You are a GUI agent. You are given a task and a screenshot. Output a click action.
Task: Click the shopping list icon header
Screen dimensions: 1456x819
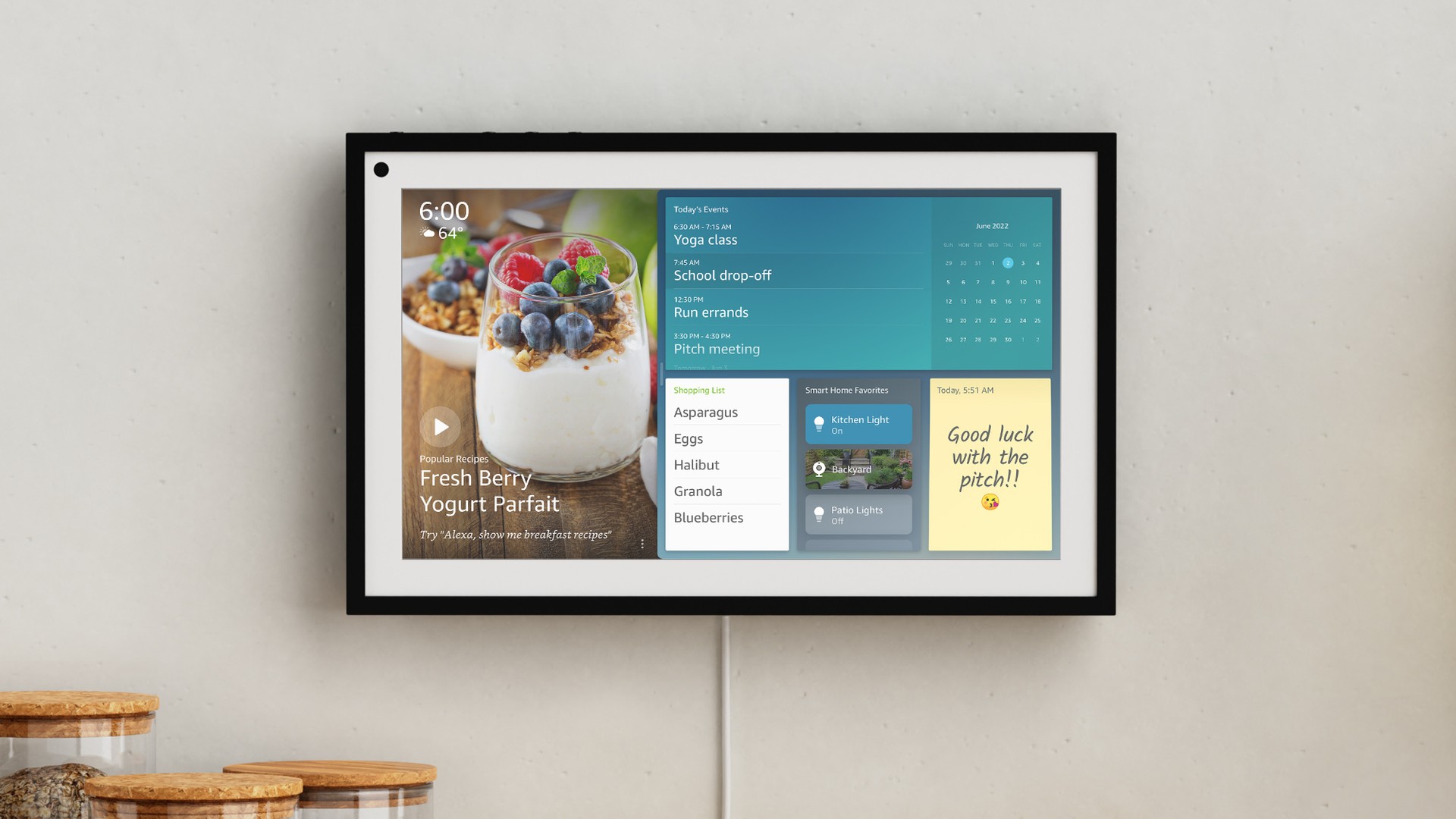pos(700,389)
